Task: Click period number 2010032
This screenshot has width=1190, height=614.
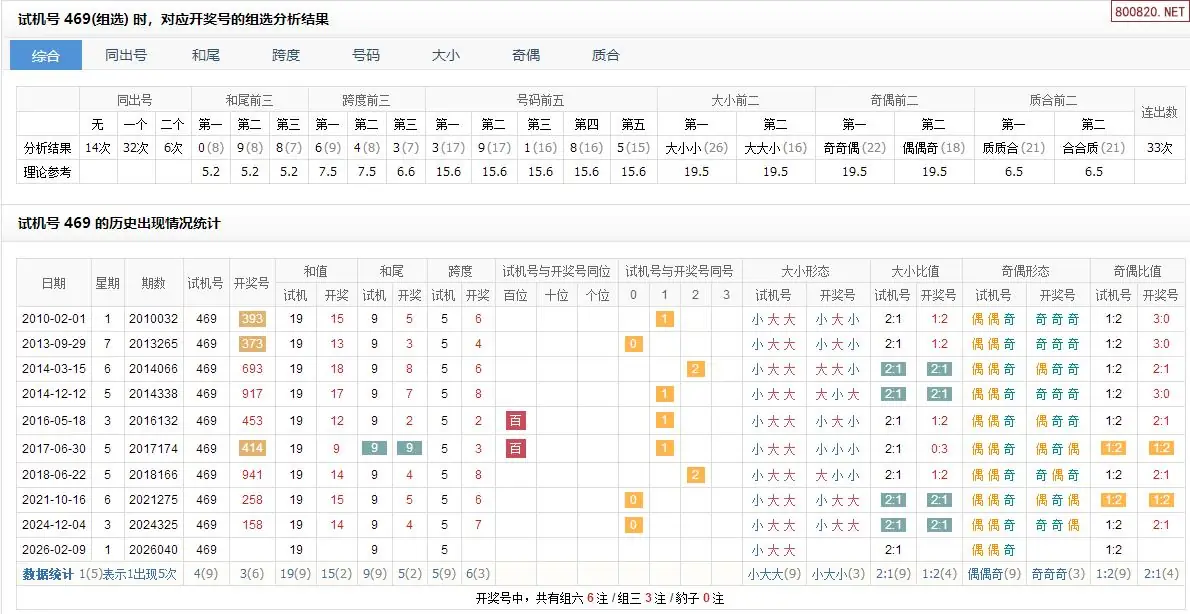Action: [x=153, y=319]
